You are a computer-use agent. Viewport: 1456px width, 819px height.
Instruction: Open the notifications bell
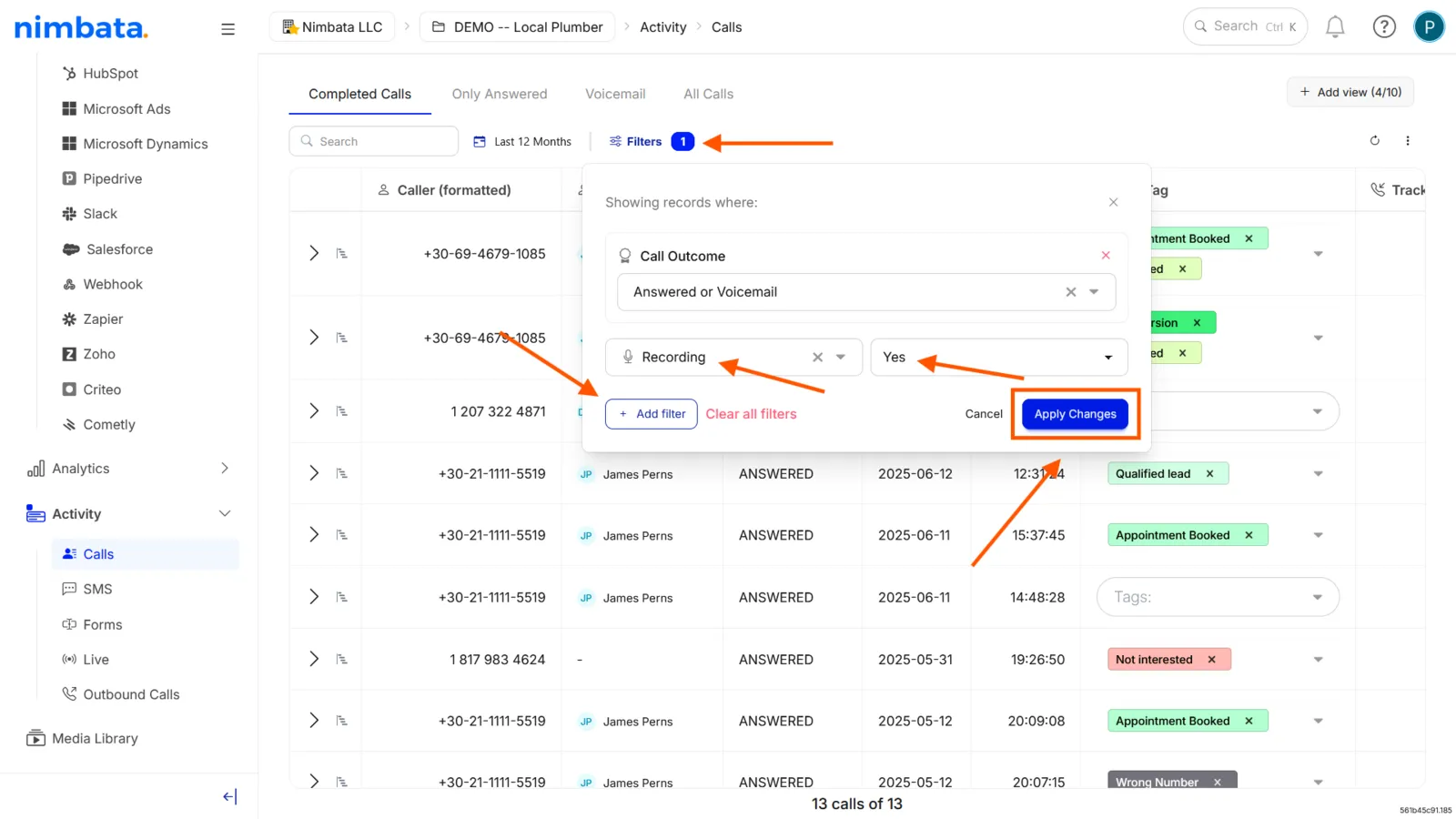pyautogui.click(x=1335, y=27)
